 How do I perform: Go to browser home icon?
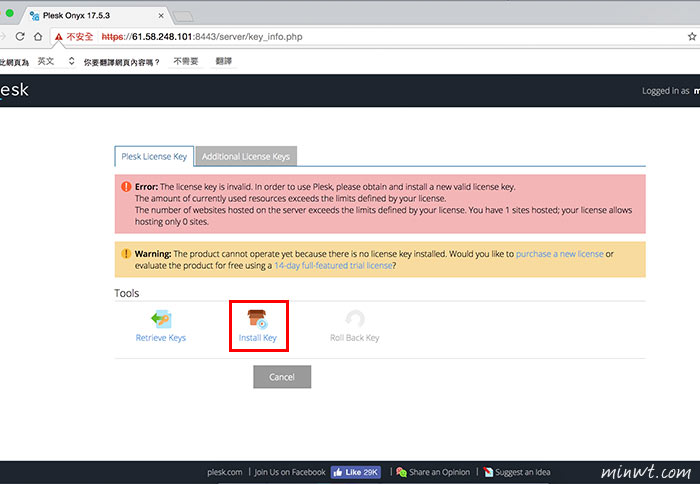coord(38,37)
